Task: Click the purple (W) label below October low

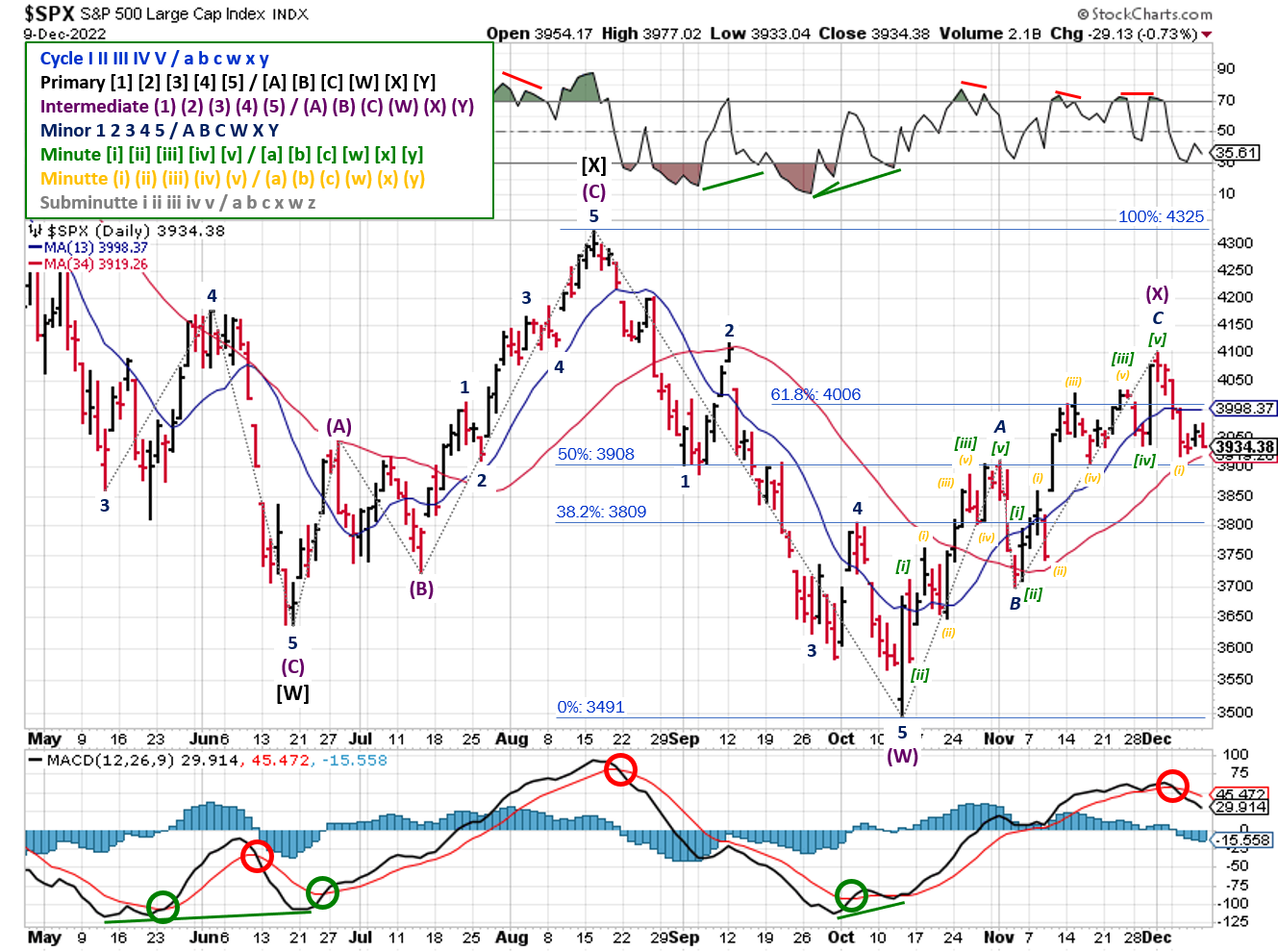Action: click(x=902, y=756)
